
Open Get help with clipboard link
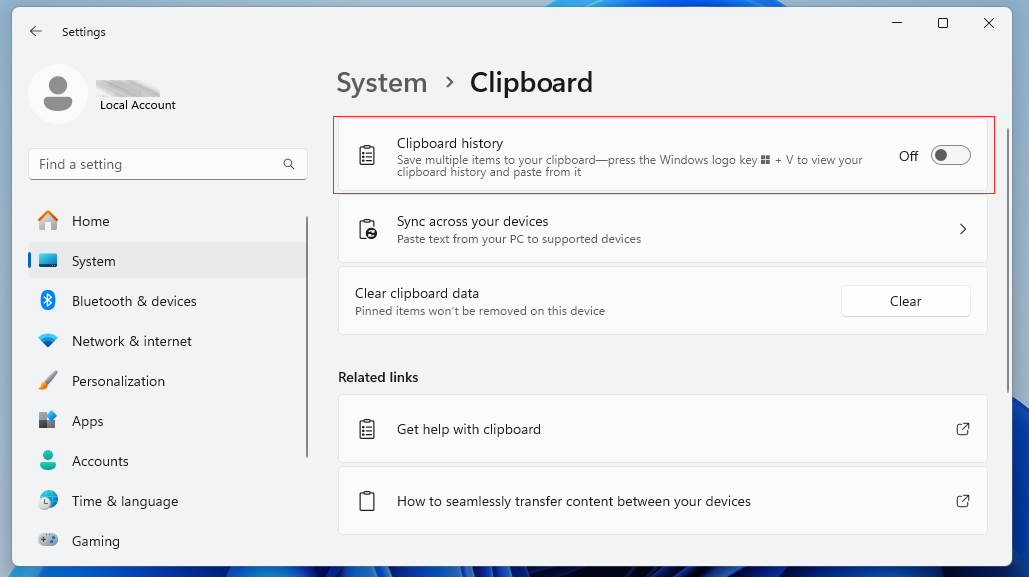point(663,429)
